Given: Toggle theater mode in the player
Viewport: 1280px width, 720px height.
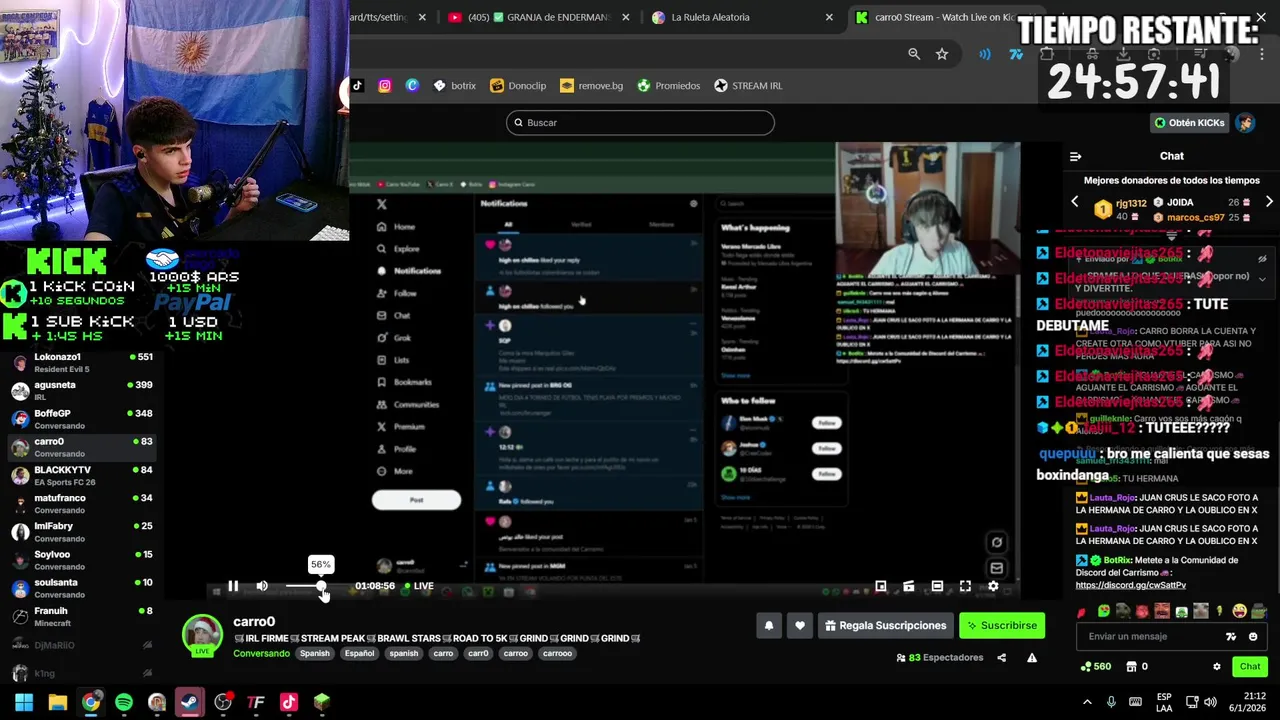Looking at the screenshot, I should tap(937, 586).
